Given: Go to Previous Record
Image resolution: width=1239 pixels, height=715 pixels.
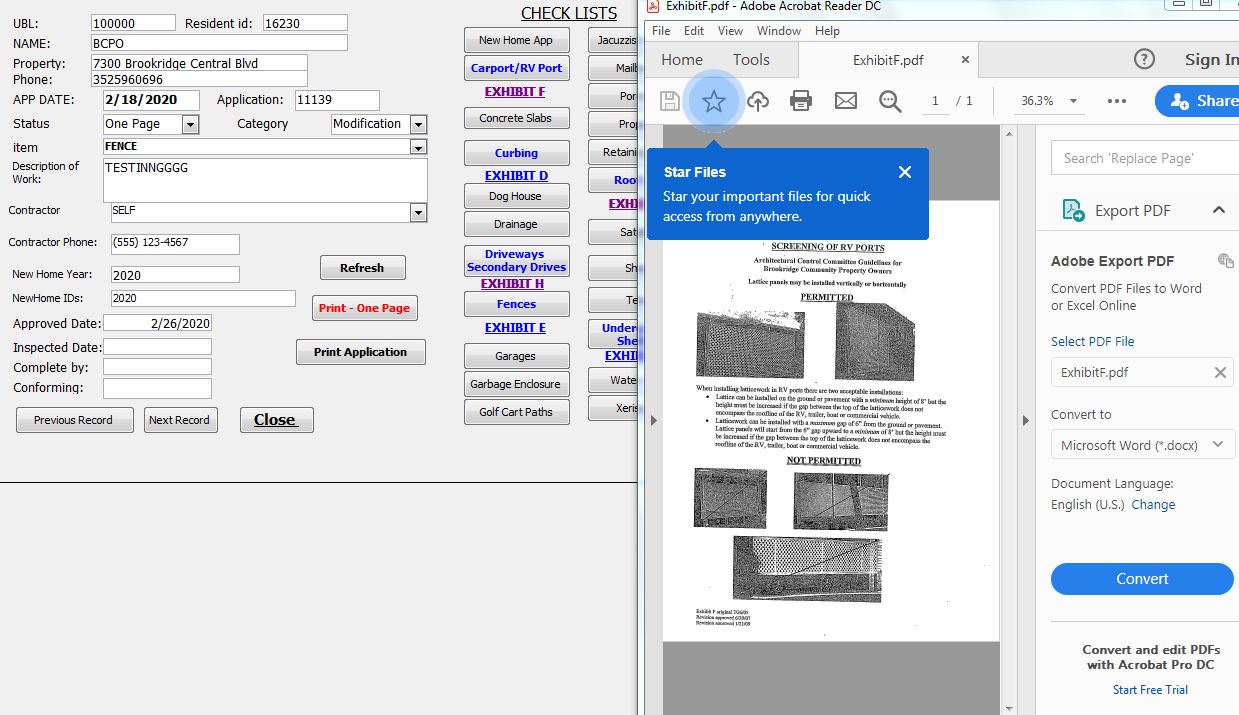Looking at the screenshot, I should pyautogui.click(x=74, y=420).
